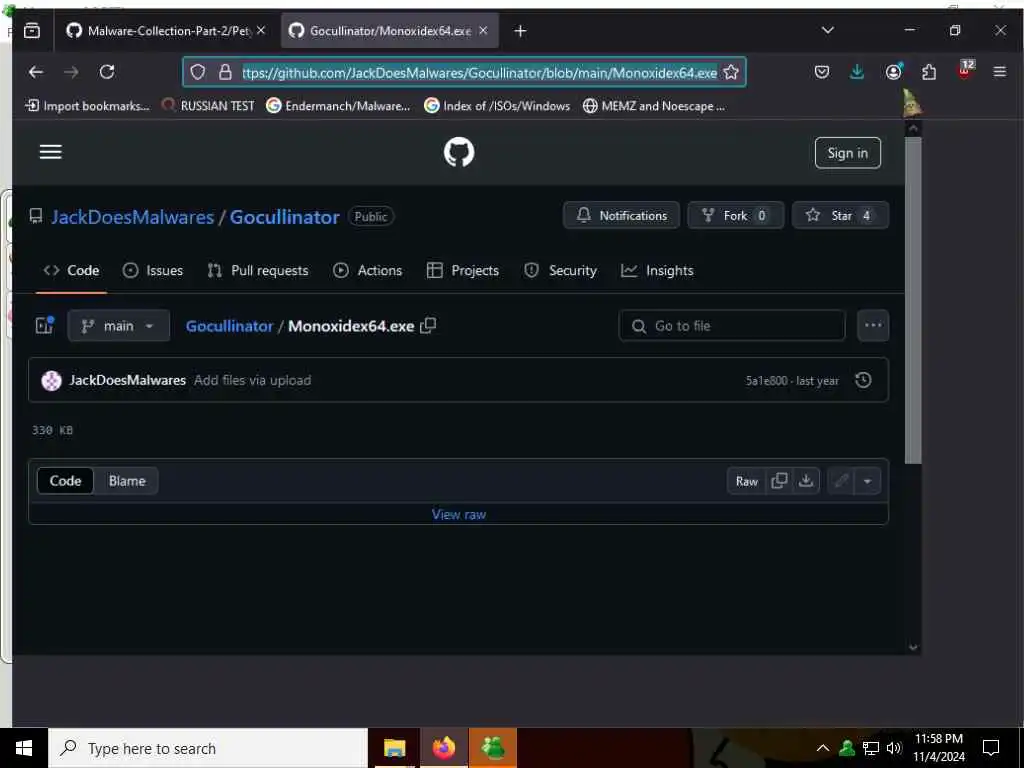The height and width of the screenshot is (768, 1024).
Task: Open Firefox tab overview icon
Action: pos(31,30)
